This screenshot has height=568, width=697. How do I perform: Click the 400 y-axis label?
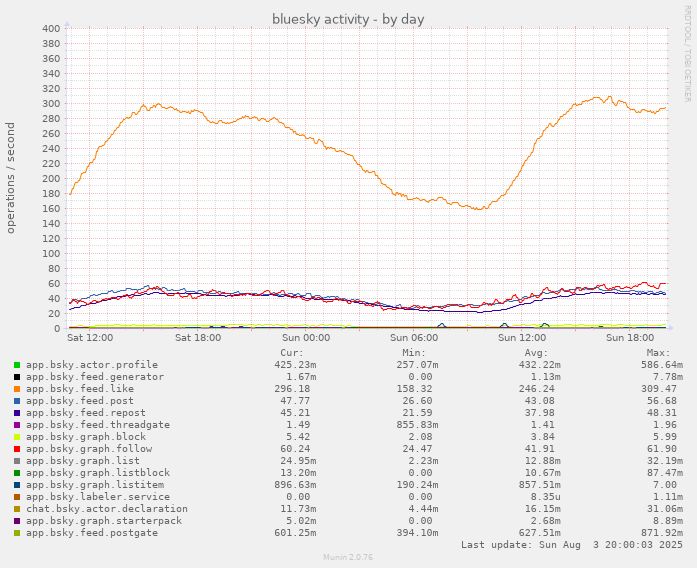coord(51,29)
